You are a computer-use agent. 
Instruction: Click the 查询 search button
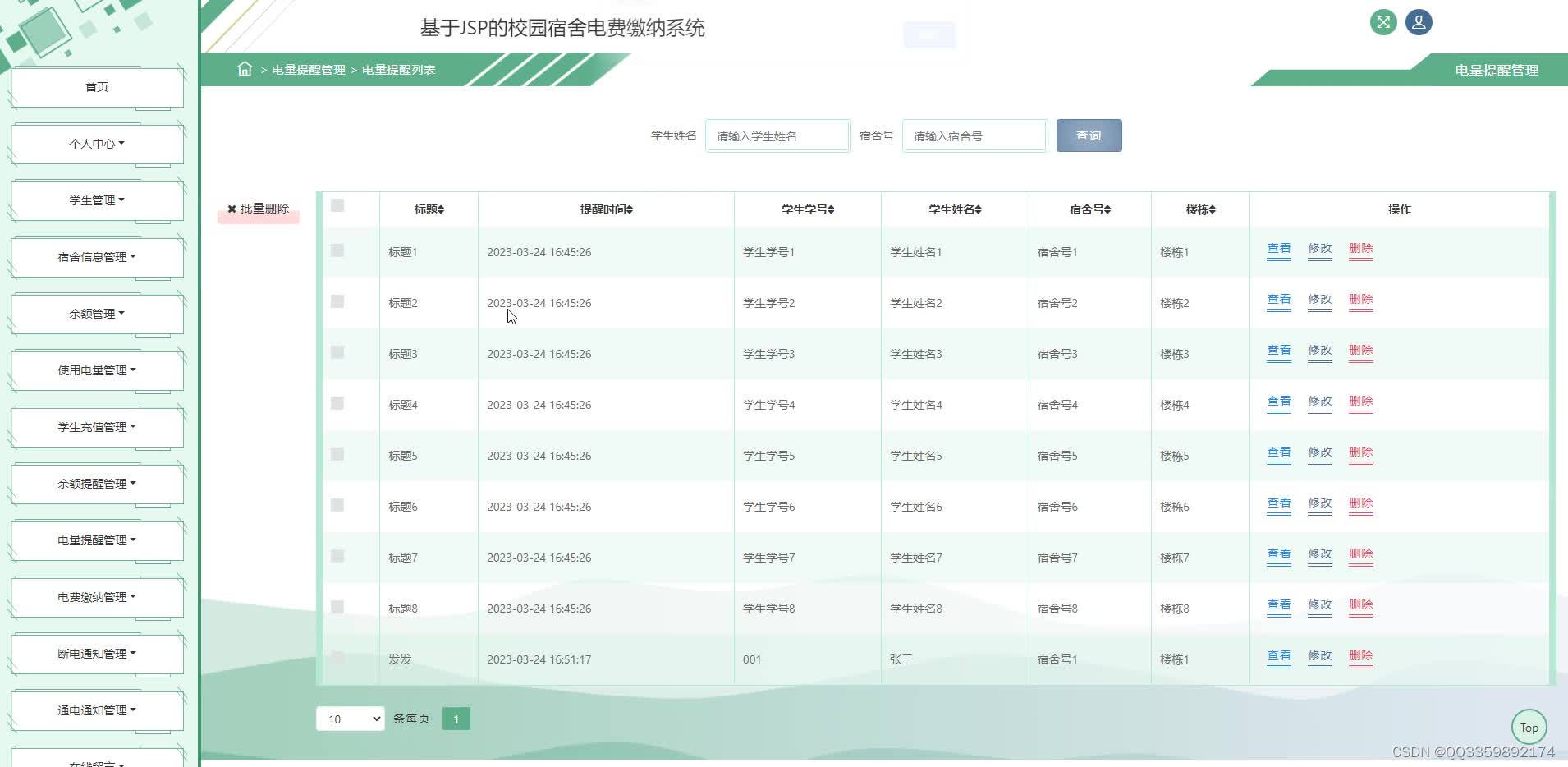pyautogui.click(x=1089, y=135)
